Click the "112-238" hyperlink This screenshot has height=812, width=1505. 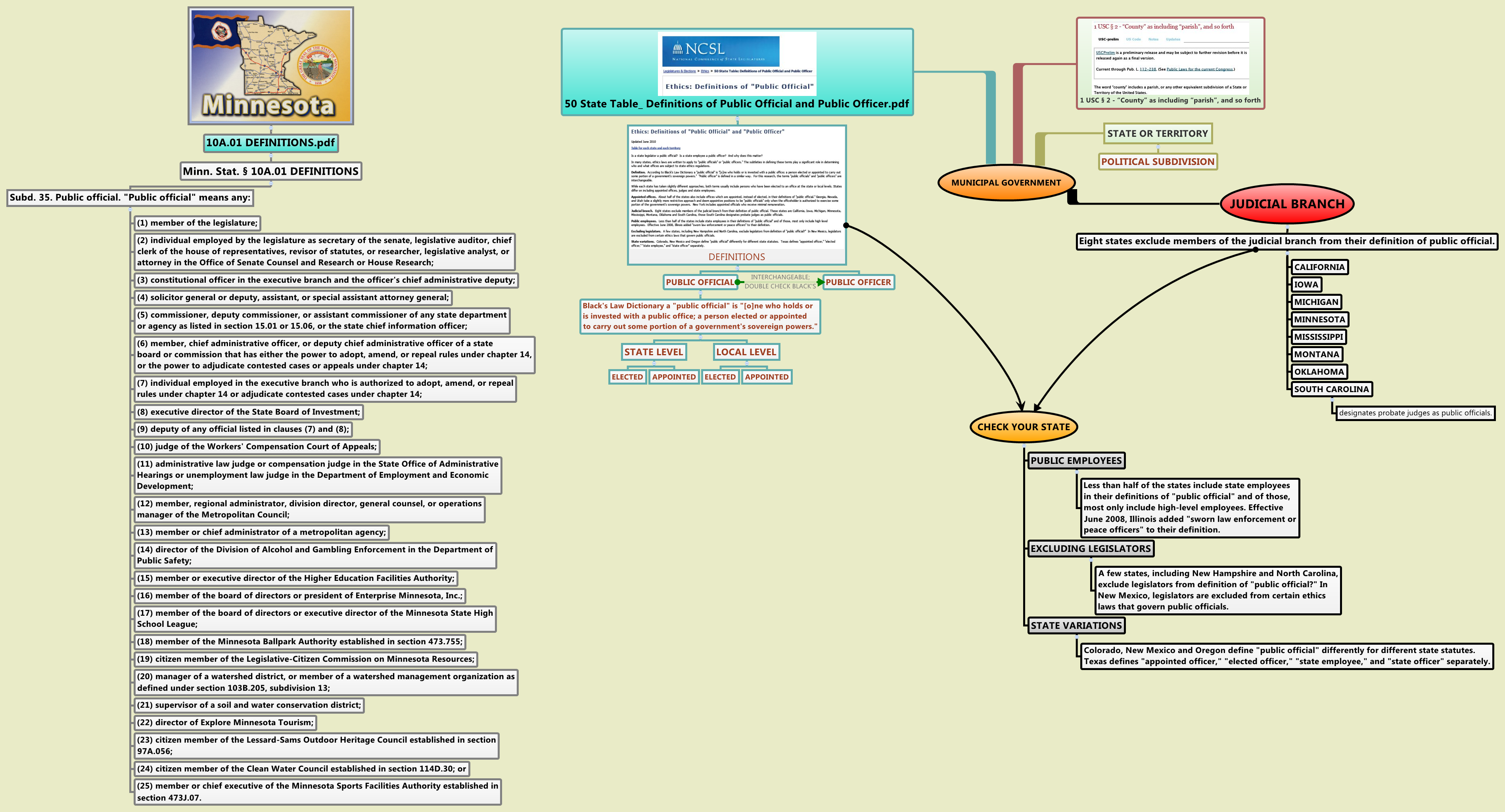point(1148,69)
